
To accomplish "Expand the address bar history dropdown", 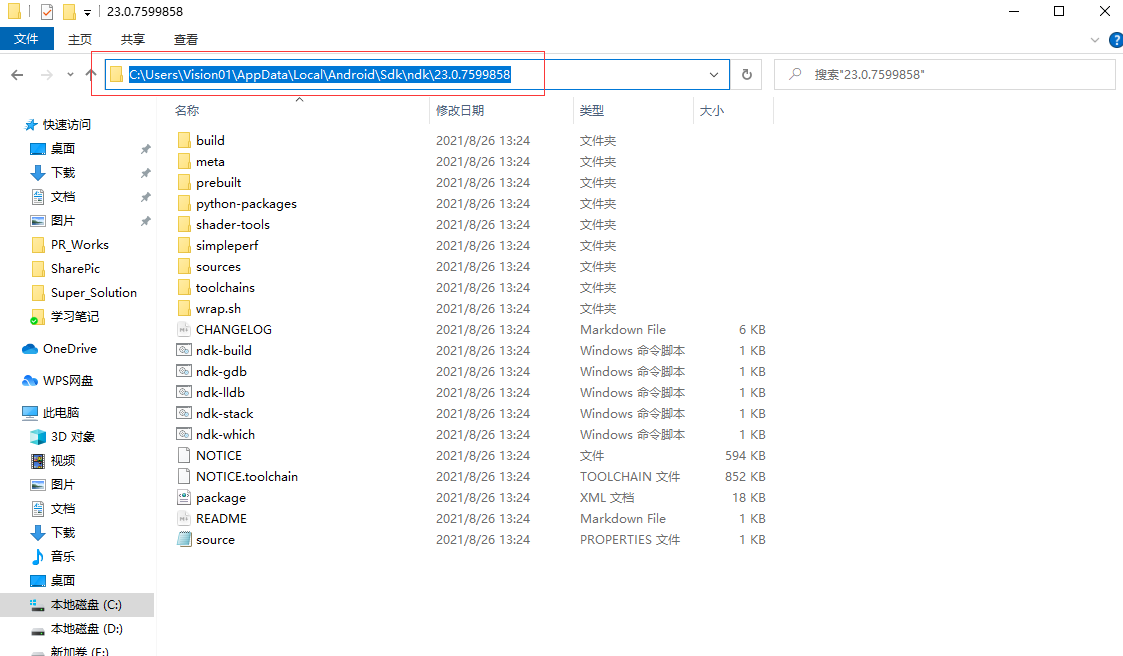I will tap(714, 74).
